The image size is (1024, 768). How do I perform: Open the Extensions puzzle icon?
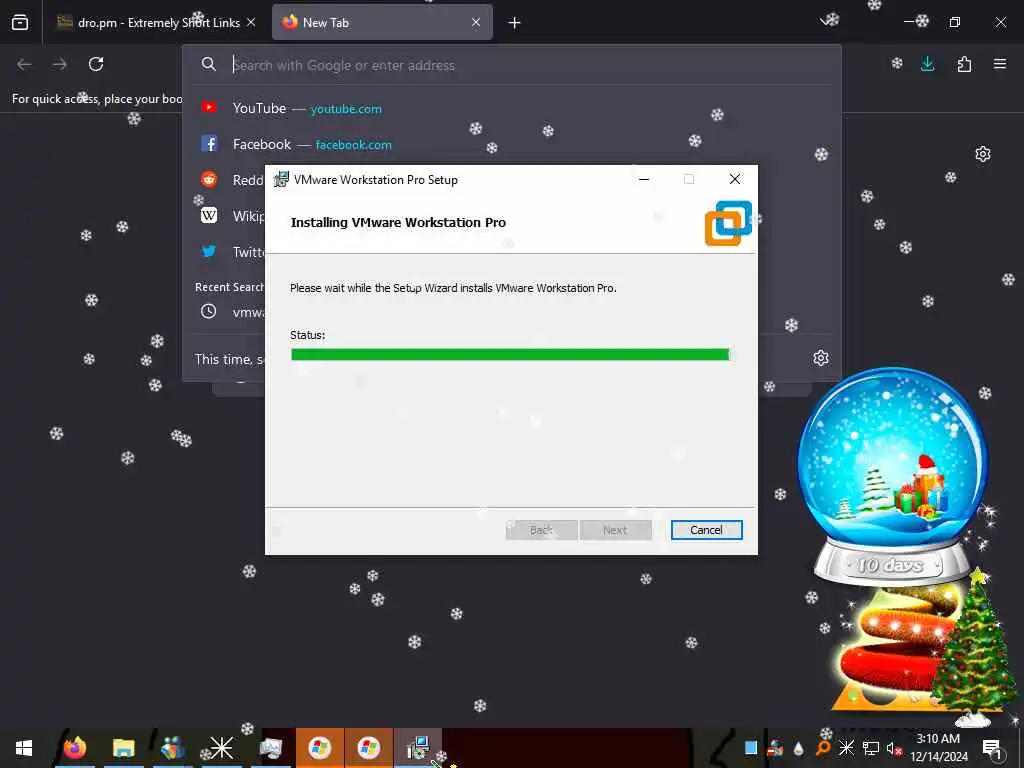point(964,64)
